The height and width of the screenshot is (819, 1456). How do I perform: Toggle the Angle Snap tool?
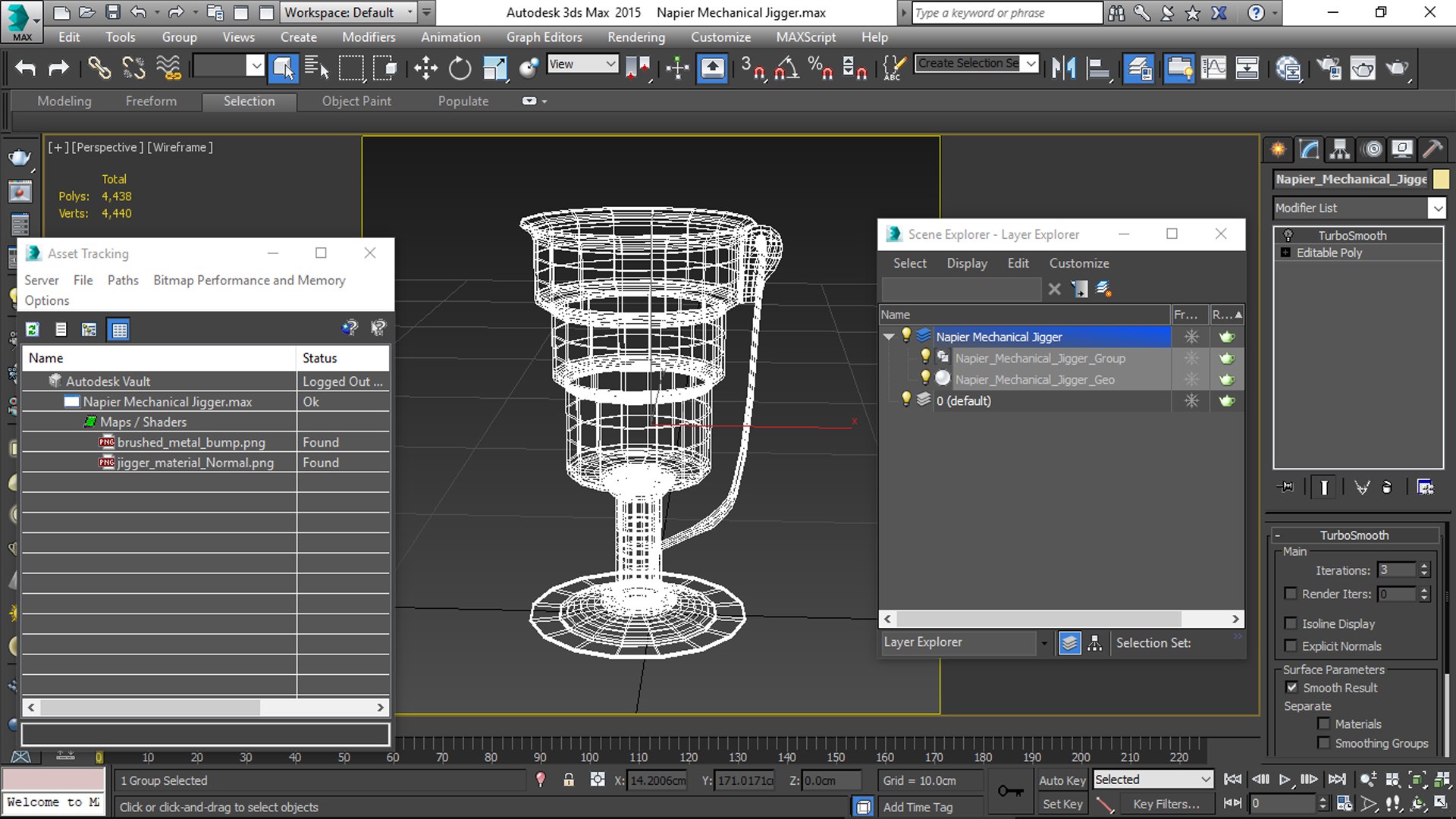tap(786, 68)
